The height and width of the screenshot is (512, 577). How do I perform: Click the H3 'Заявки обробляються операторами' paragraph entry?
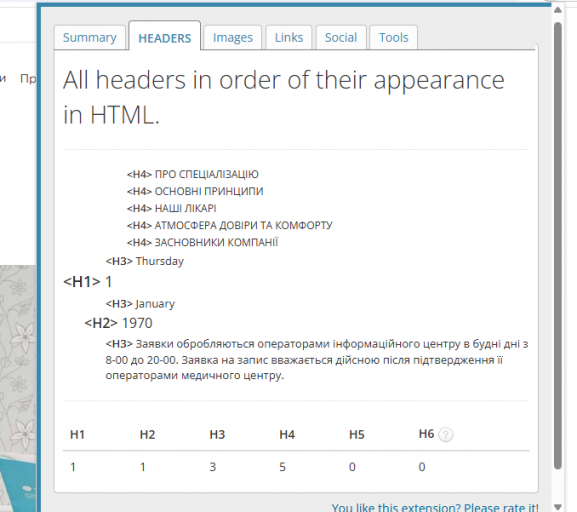(x=317, y=360)
